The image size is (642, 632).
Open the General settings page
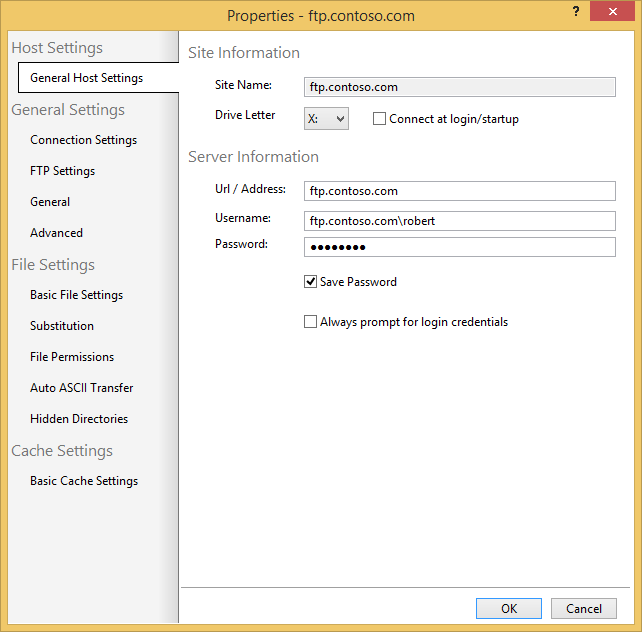pos(50,202)
